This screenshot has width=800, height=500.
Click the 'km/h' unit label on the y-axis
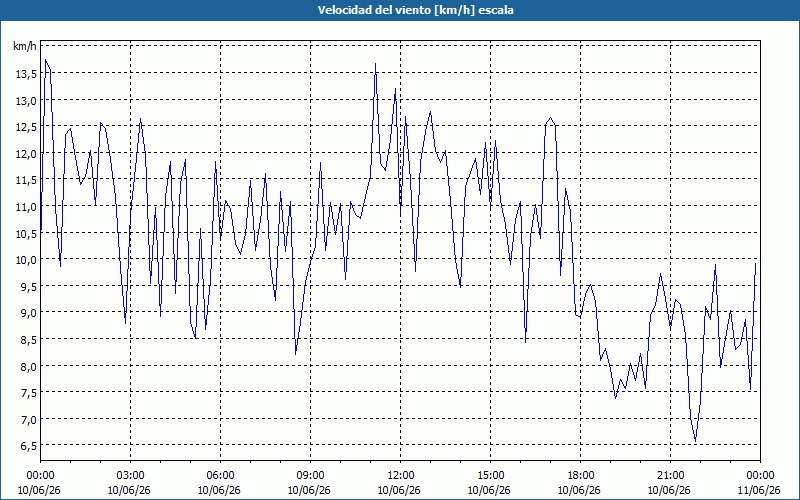point(24,46)
